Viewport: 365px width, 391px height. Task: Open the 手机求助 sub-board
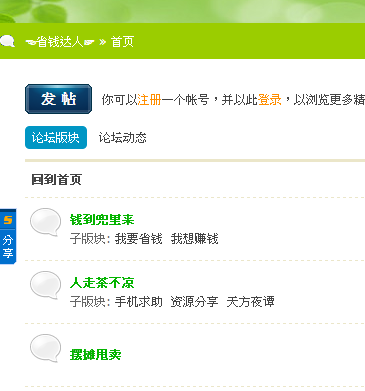point(139,302)
